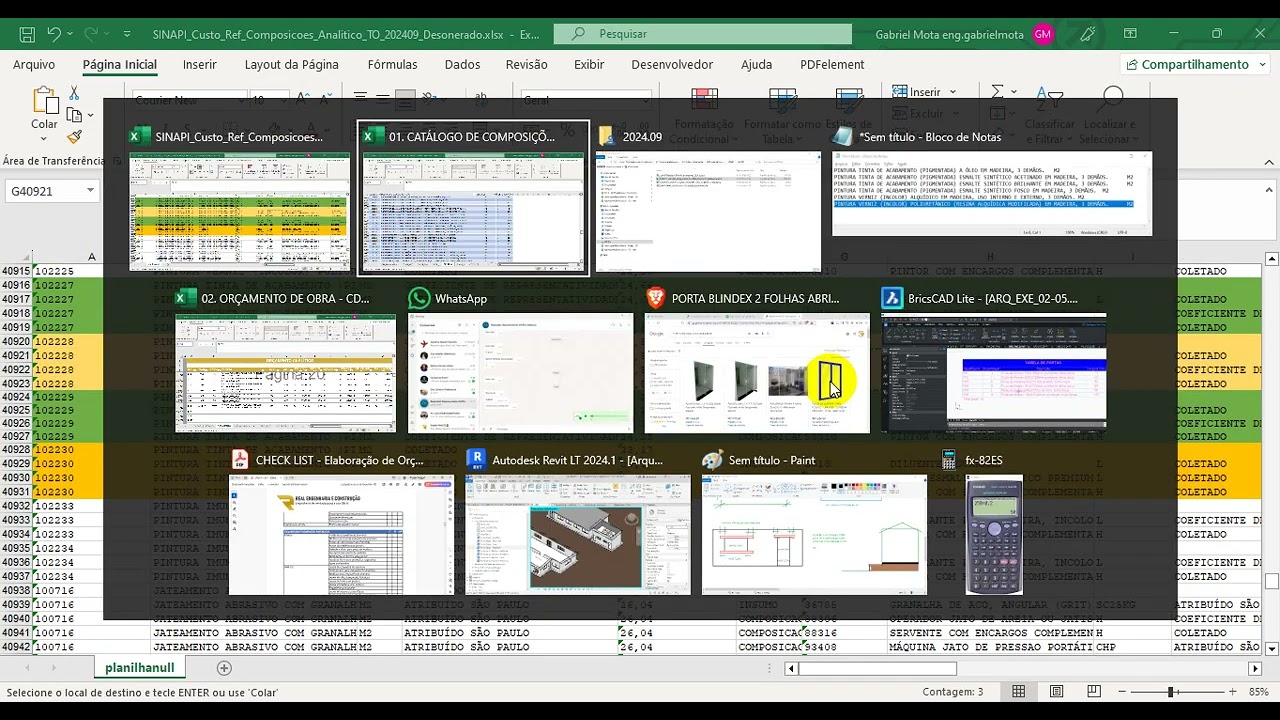1280x720 pixels.
Task: Click the fx-82ES calculator icon in switcher
Action: click(x=949, y=460)
